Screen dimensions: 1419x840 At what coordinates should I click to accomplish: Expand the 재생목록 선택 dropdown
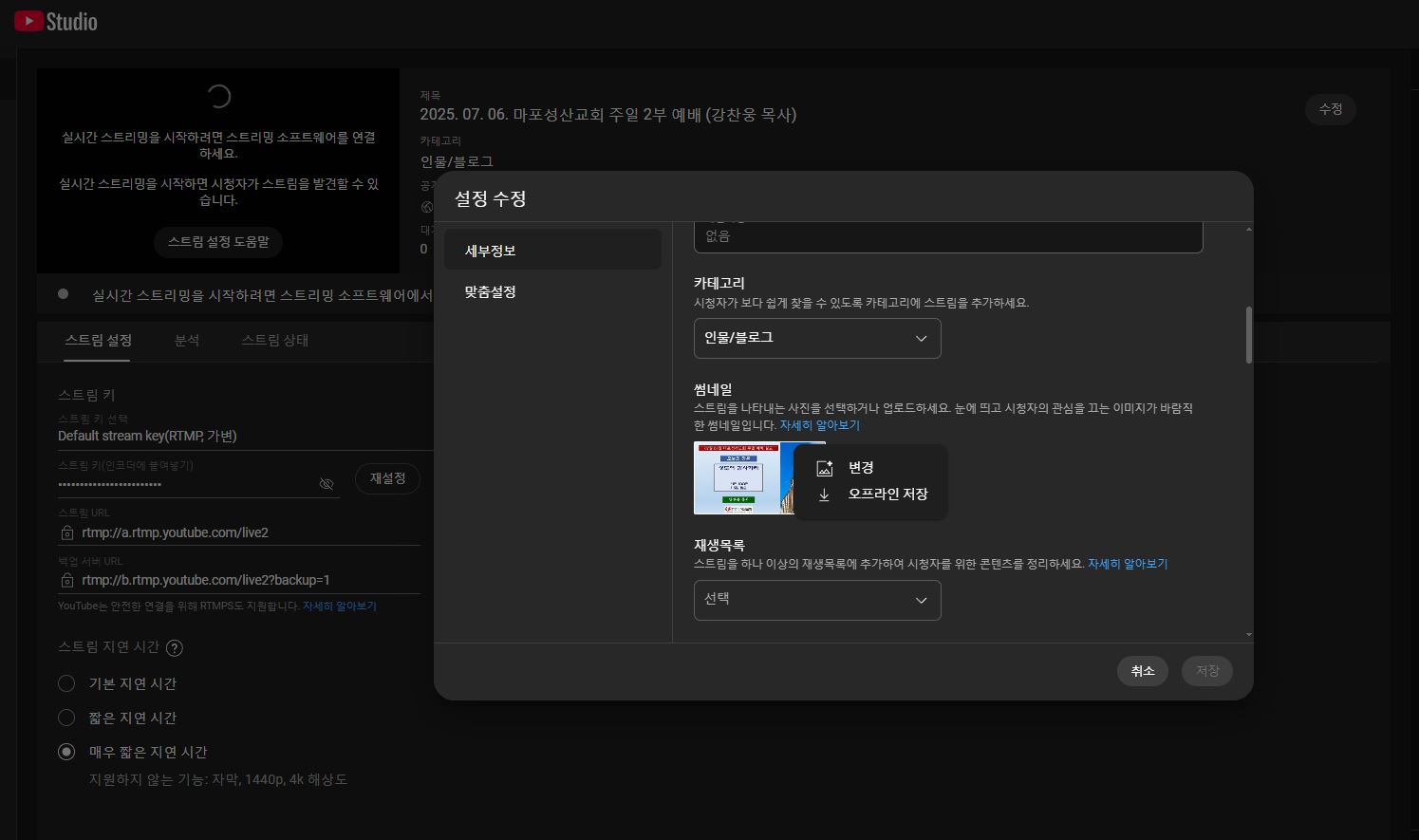(816, 600)
